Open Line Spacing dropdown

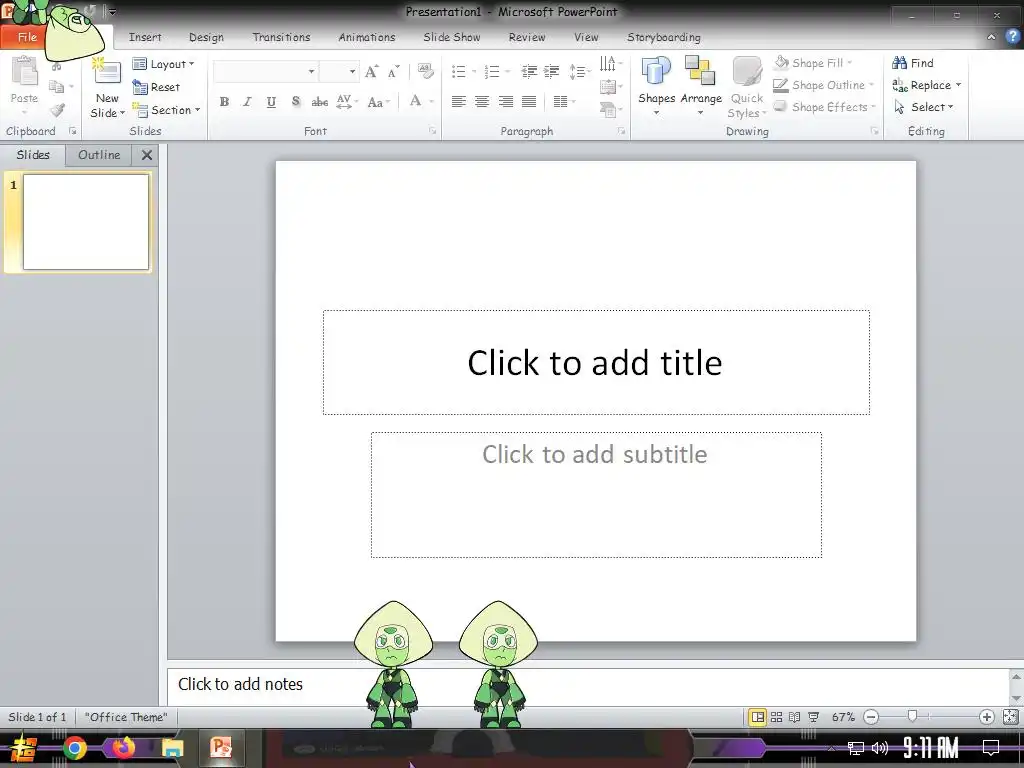tap(579, 71)
